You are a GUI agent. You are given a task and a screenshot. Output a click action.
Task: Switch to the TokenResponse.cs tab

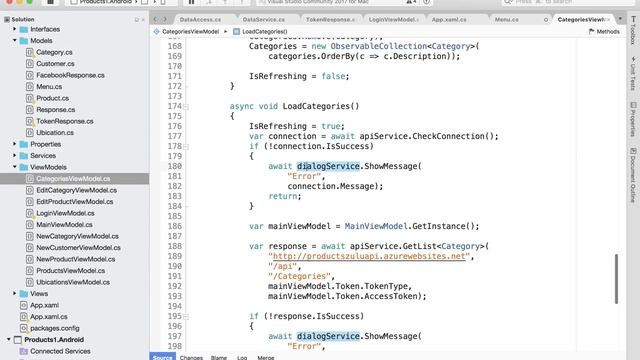(330, 20)
